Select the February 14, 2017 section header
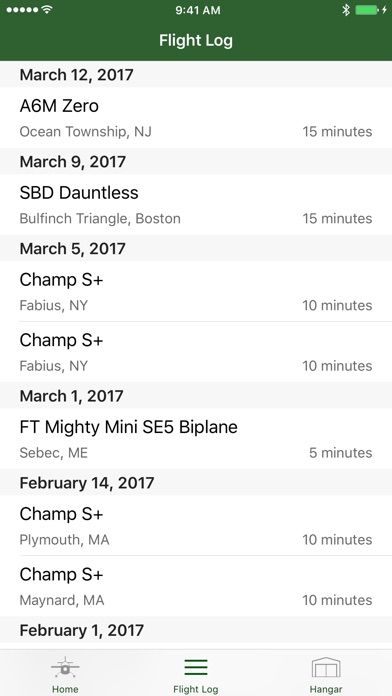392x696 pixels. point(196,482)
